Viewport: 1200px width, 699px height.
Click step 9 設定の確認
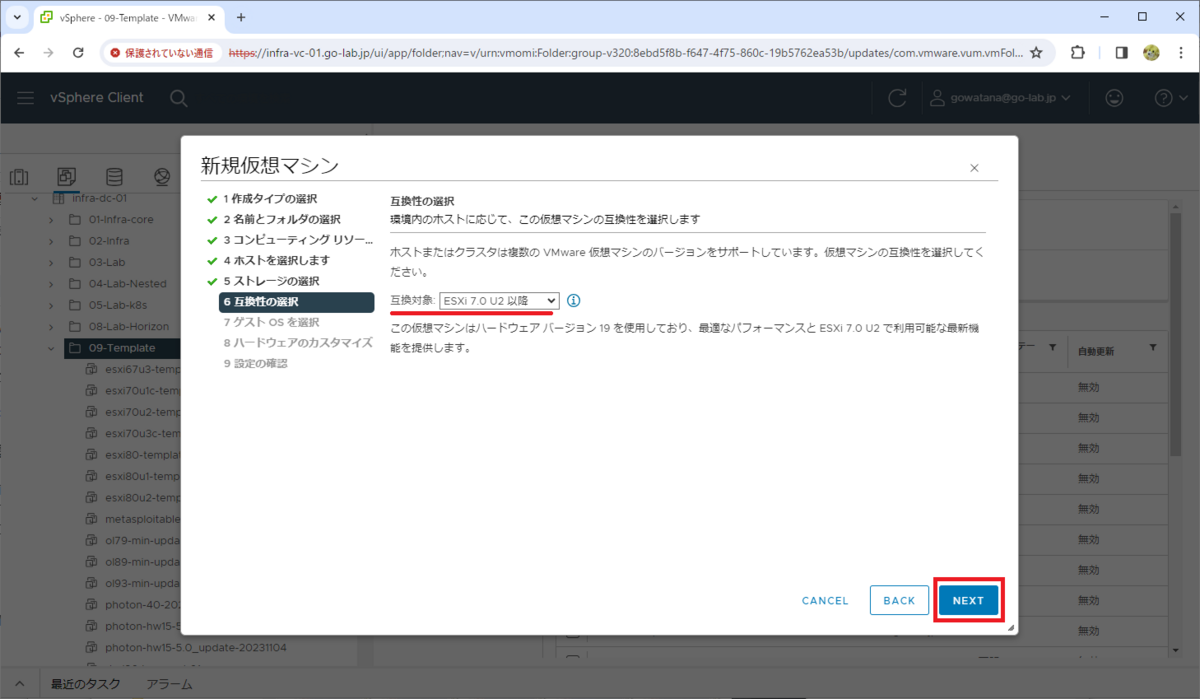pyautogui.click(x=255, y=363)
